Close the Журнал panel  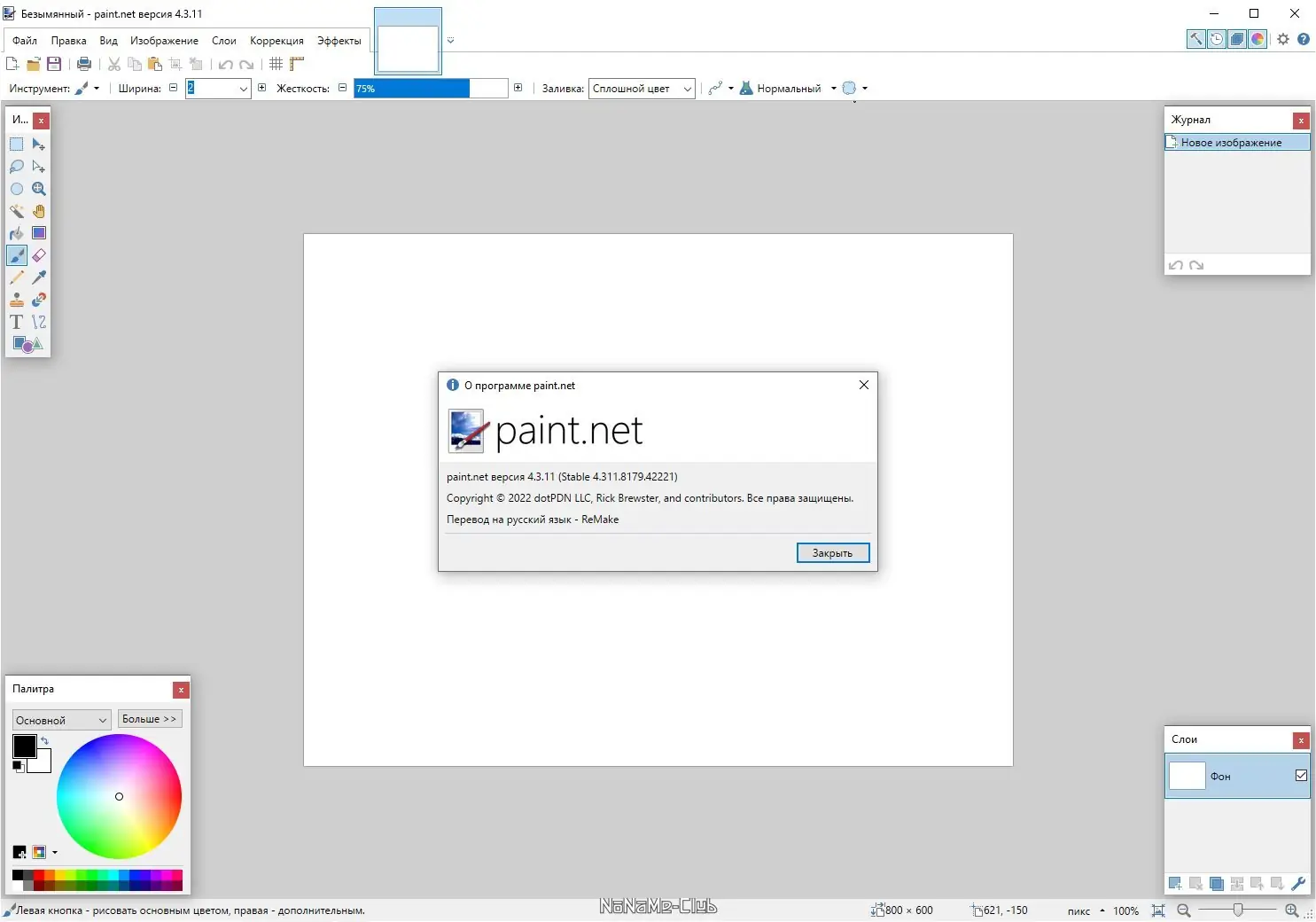pos(1301,121)
